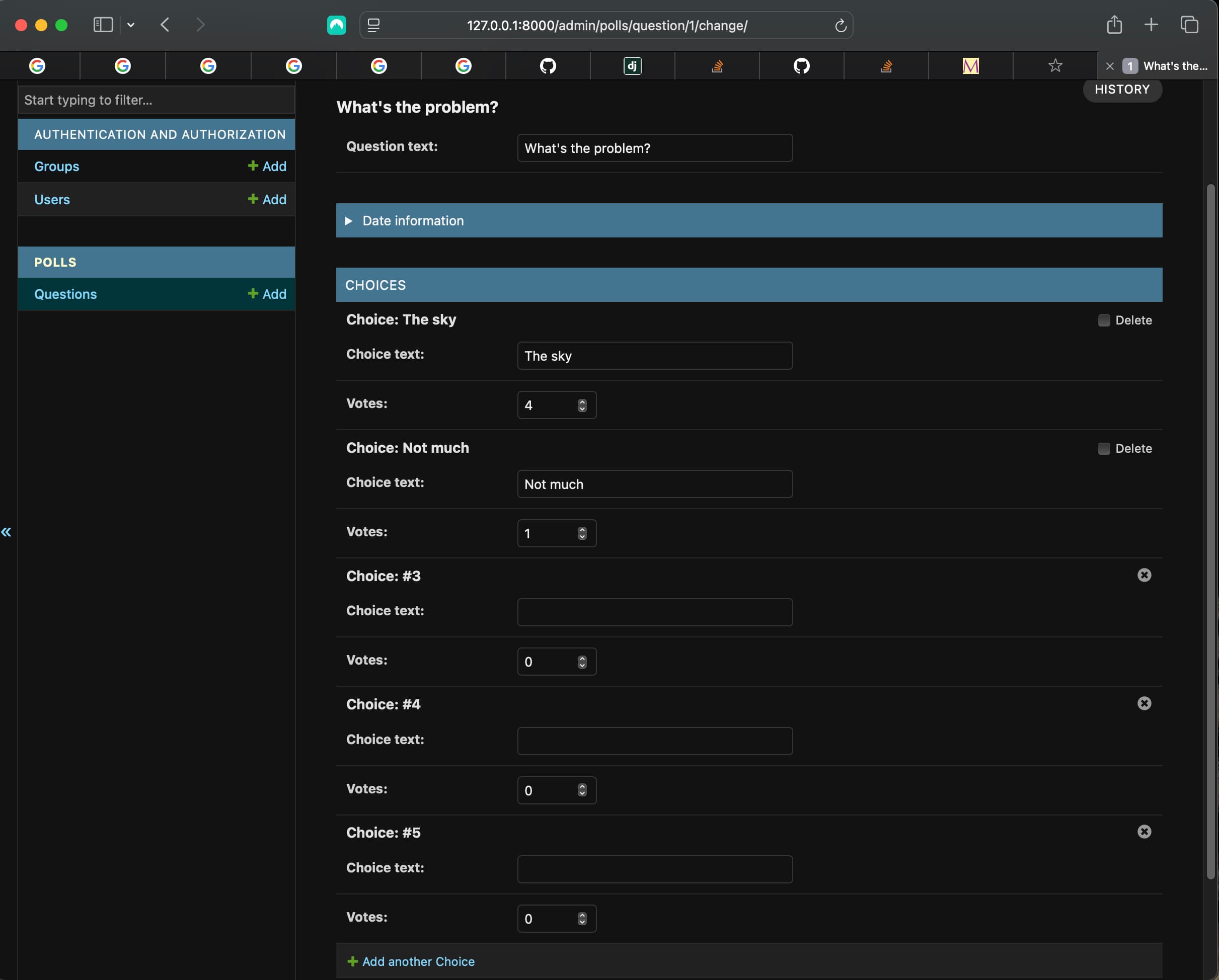
Task: Open Authentication and Authorization section
Action: click(x=160, y=134)
